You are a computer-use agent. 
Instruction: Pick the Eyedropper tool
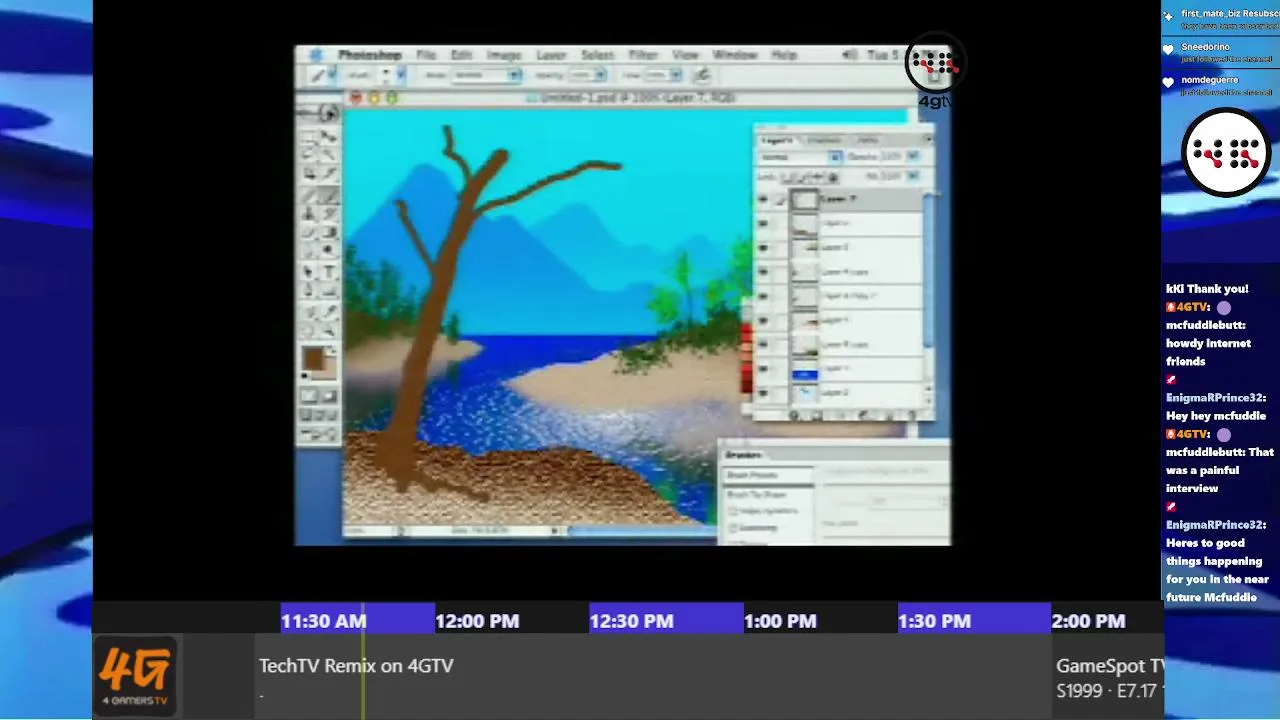328,311
